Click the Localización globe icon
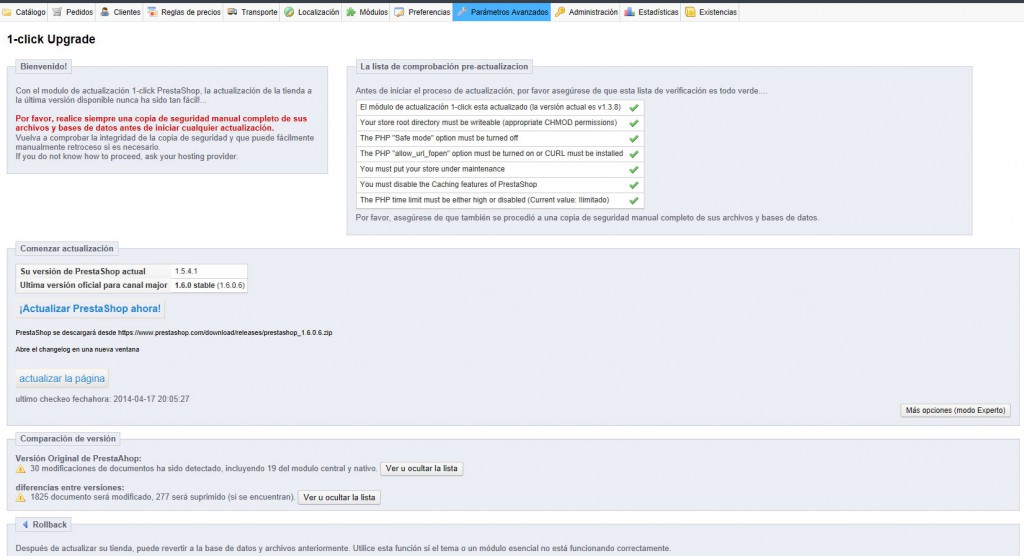This screenshot has height=556, width=1024. (x=289, y=12)
